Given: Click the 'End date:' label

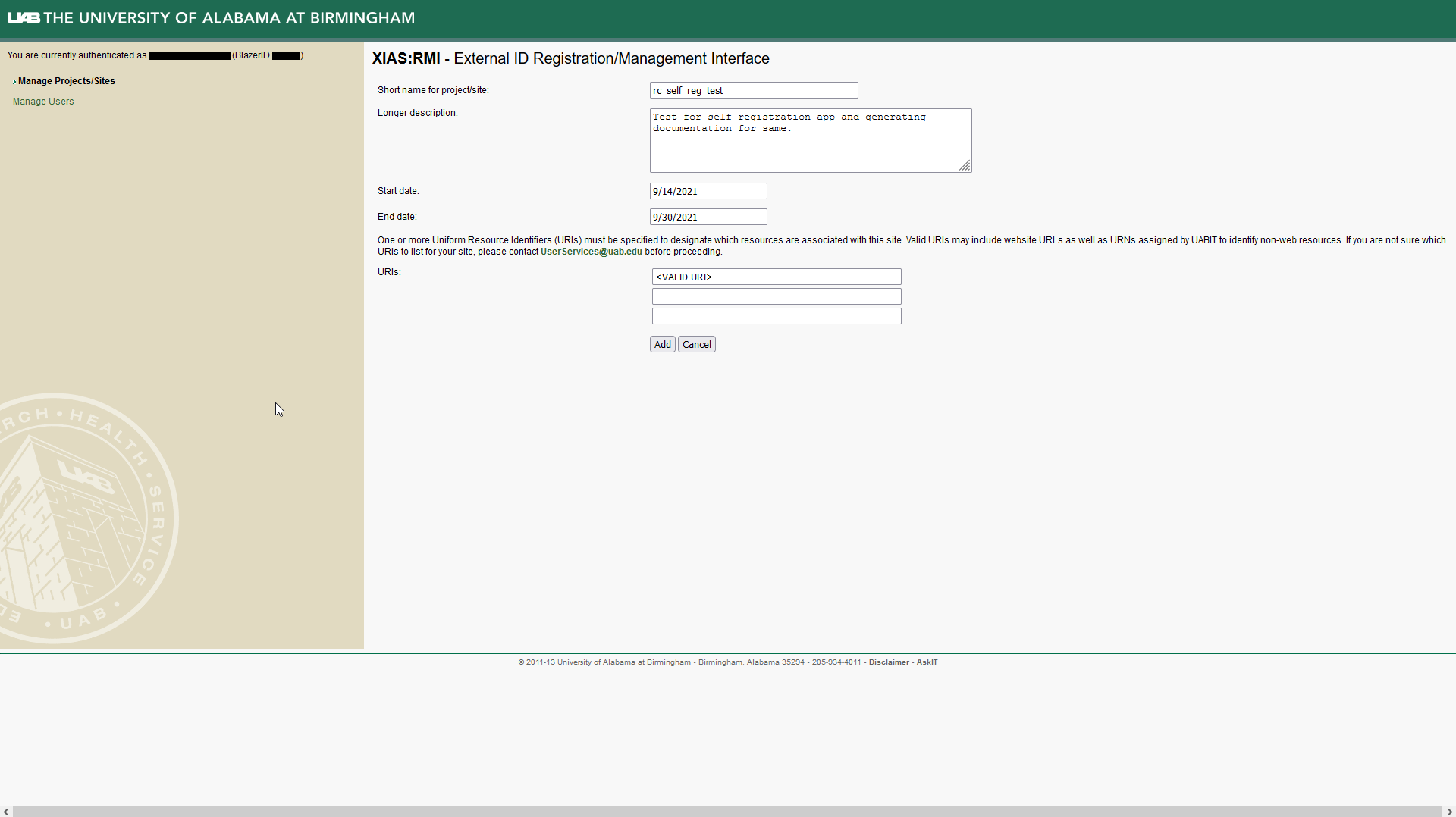Looking at the screenshot, I should (397, 217).
